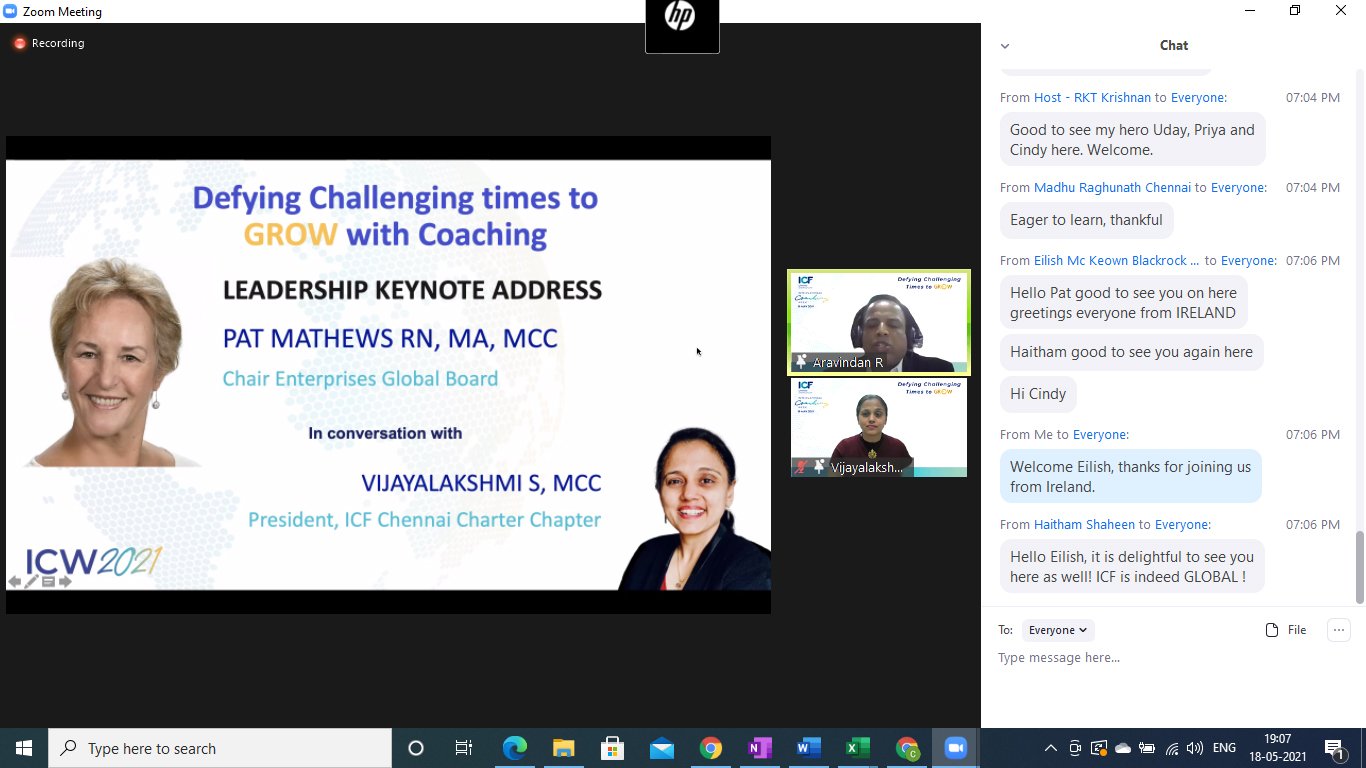Click the muted microphone icon on Vijayalakshmi's video

(801, 467)
